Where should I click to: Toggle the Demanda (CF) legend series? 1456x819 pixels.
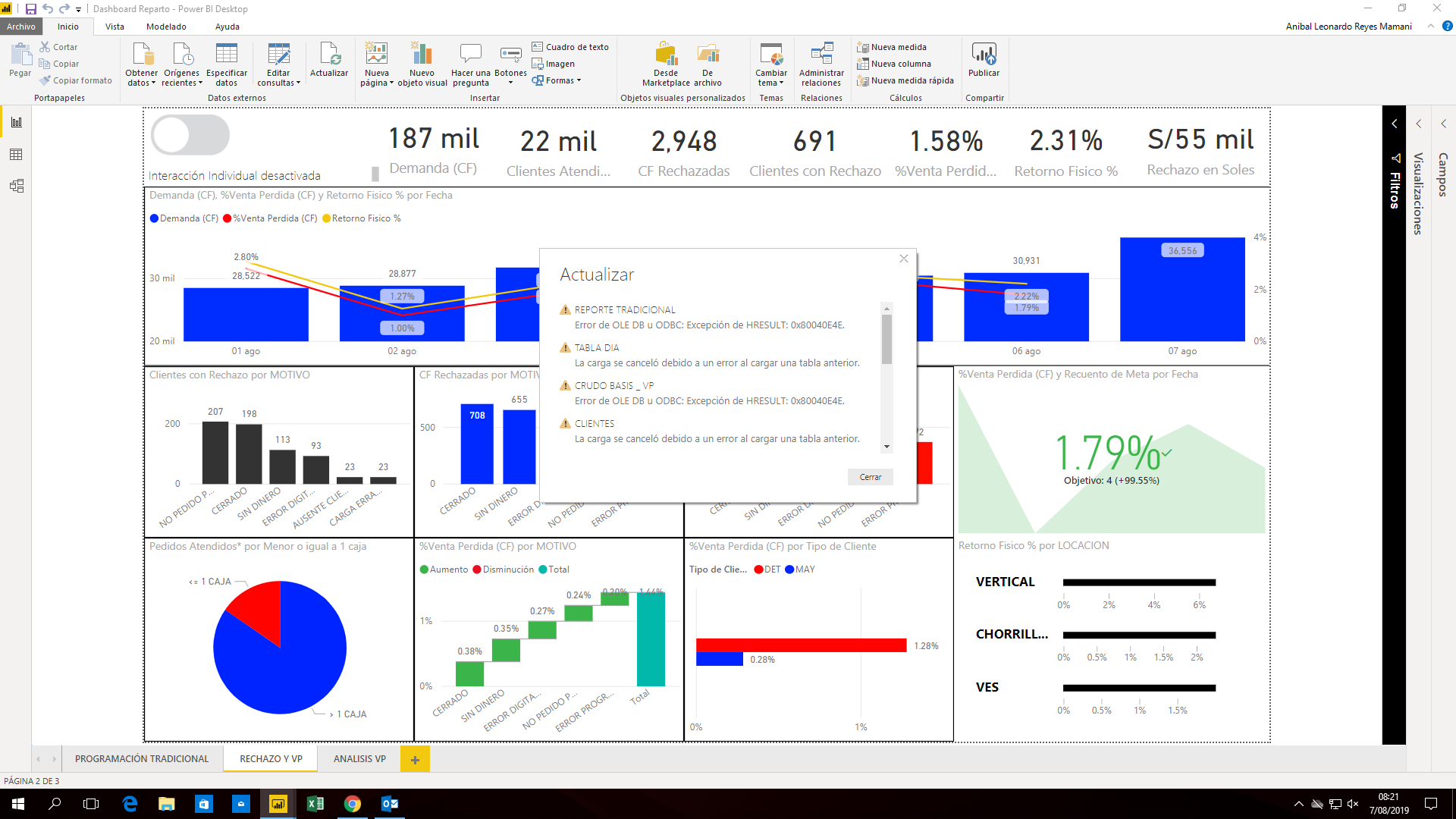click(184, 218)
